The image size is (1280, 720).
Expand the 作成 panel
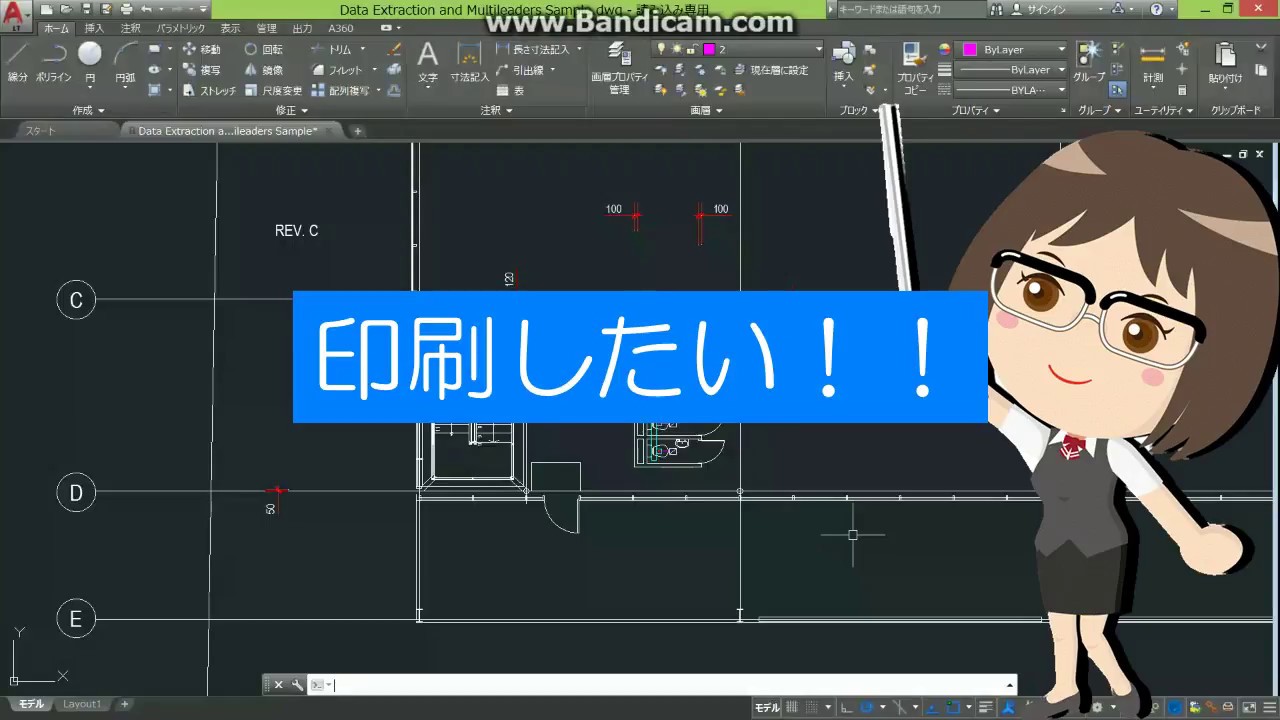click(88, 110)
